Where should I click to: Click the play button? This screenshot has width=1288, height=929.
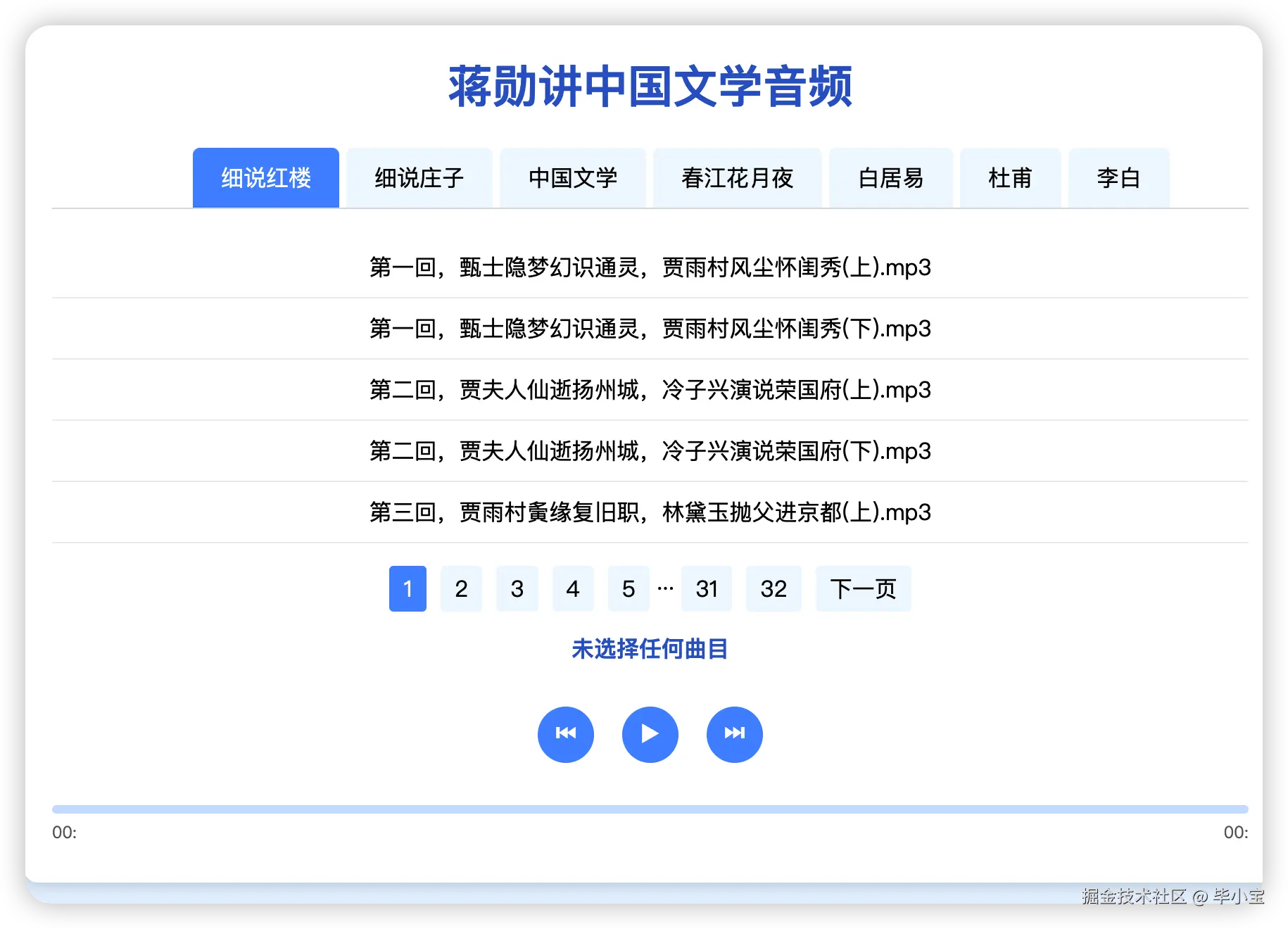pyautogui.click(x=650, y=734)
